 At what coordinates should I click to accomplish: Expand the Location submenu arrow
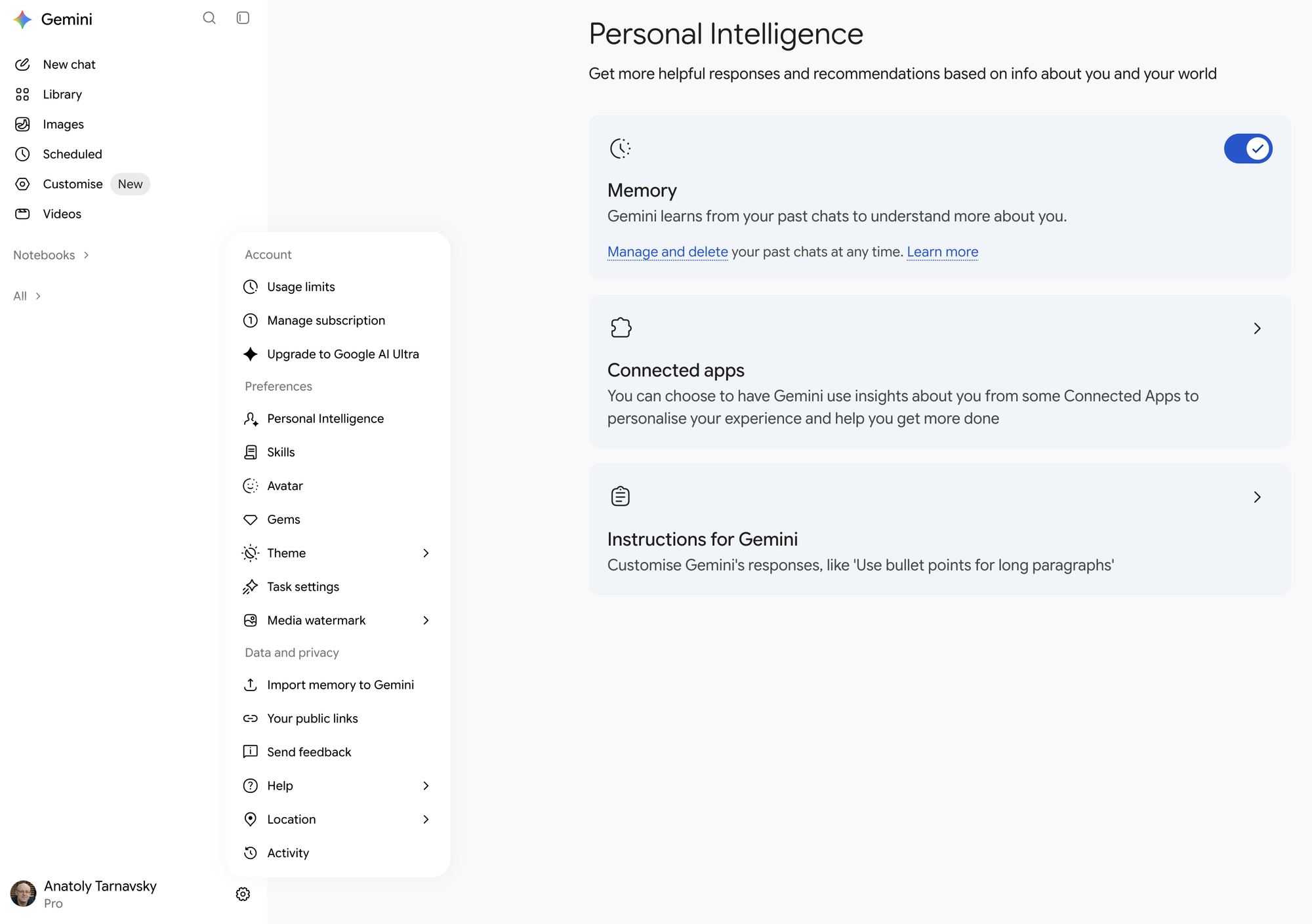point(426,819)
